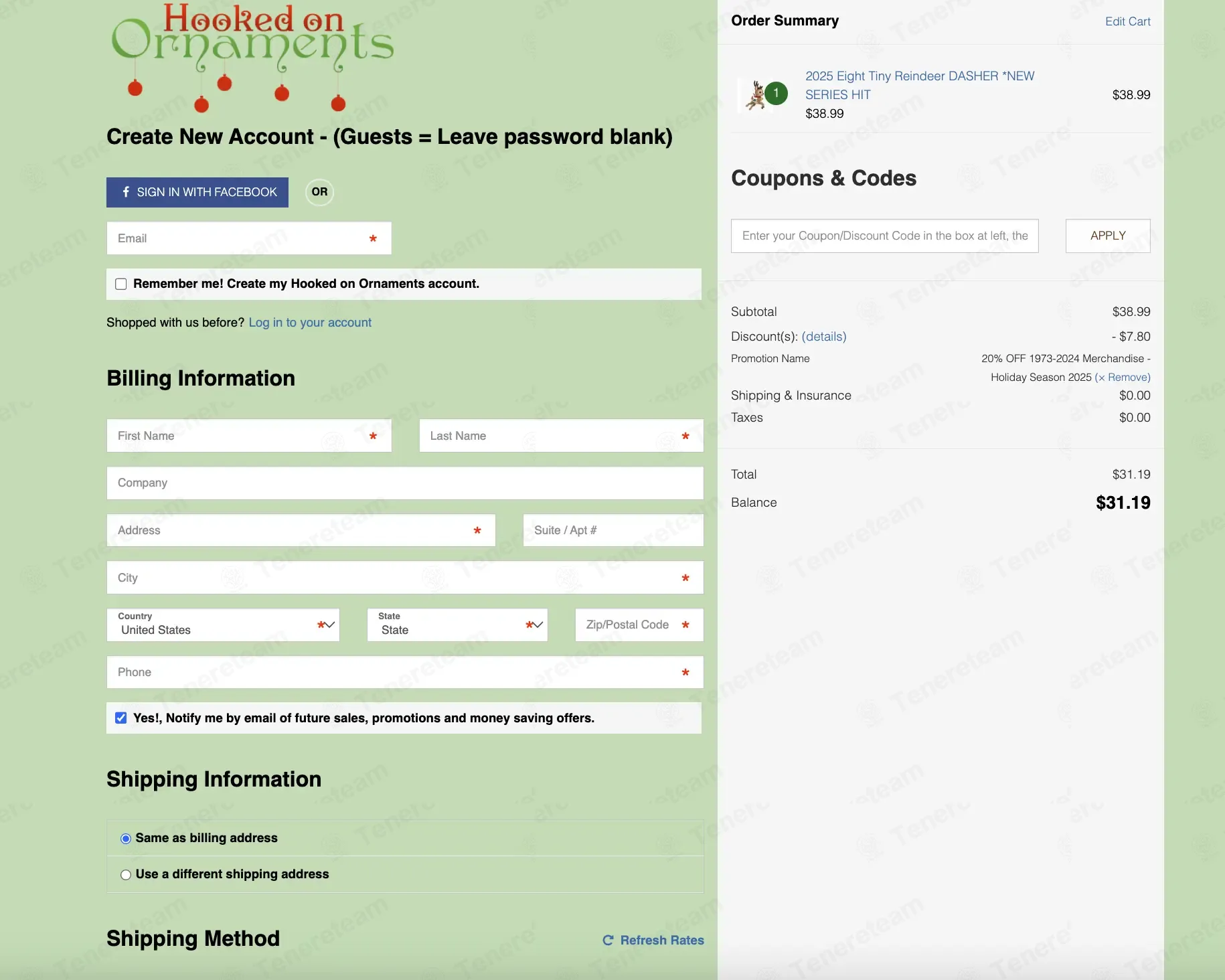Click the Zip/Postal Code field
This screenshot has height=980, width=1225.
(639, 625)
